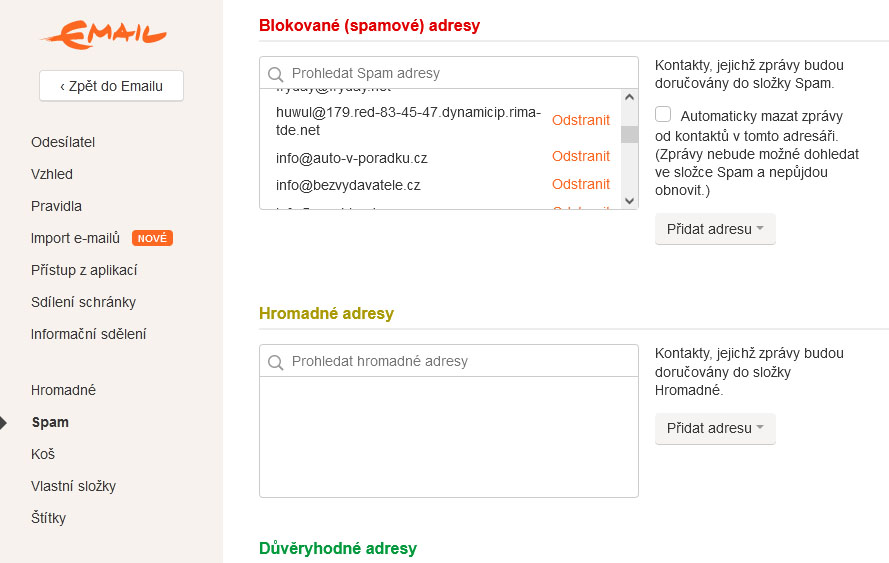Click the Email logo
Screen dimensions: 889x563
point(103,37)
